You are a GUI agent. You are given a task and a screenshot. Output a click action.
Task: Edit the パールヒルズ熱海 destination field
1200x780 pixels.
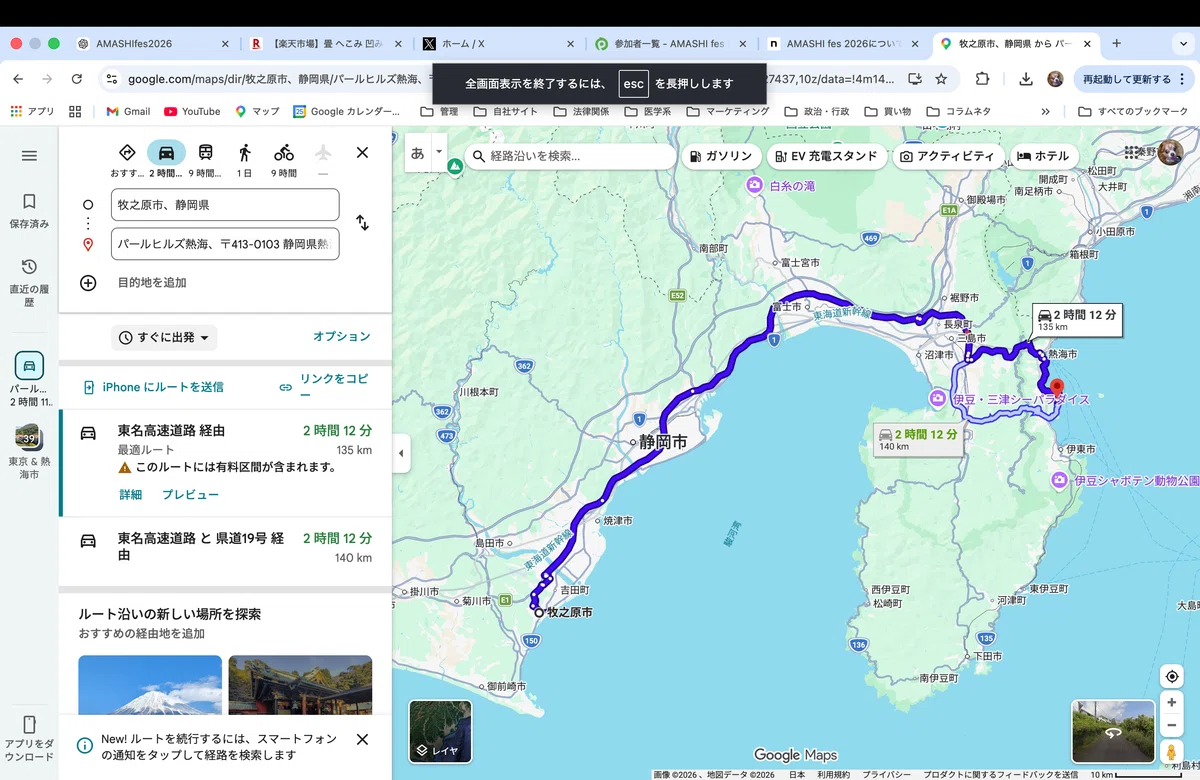[x=225, y=244]
